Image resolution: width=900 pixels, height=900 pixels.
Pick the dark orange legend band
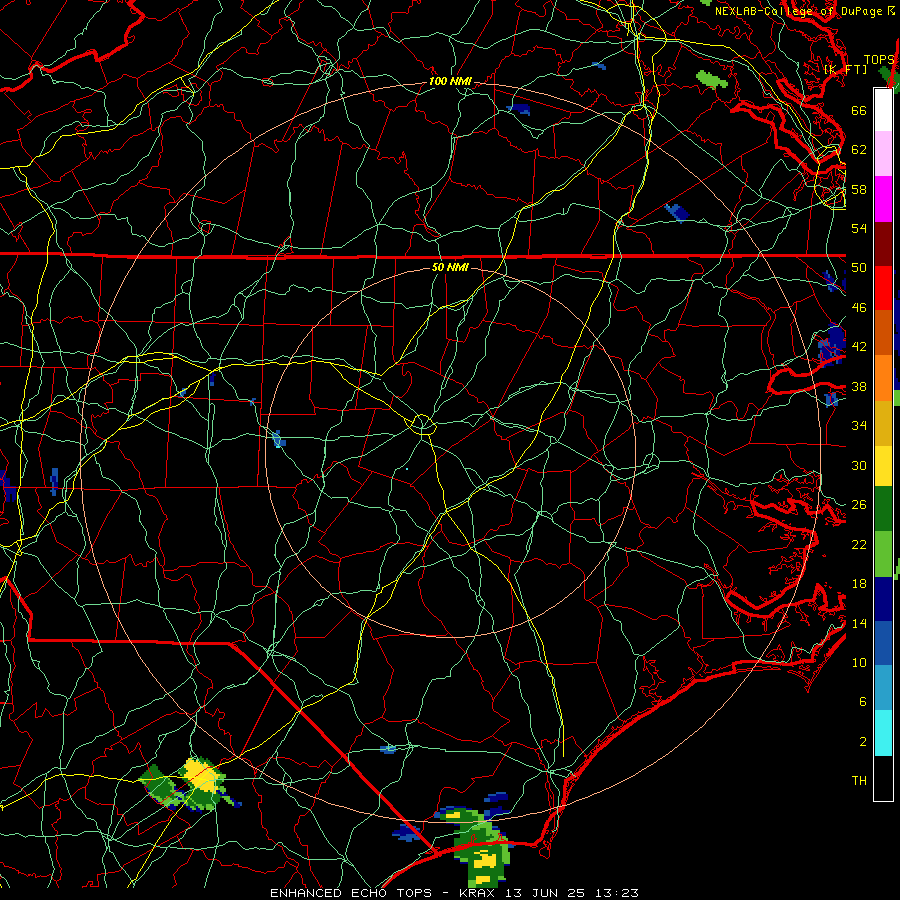tap(883, 333)
